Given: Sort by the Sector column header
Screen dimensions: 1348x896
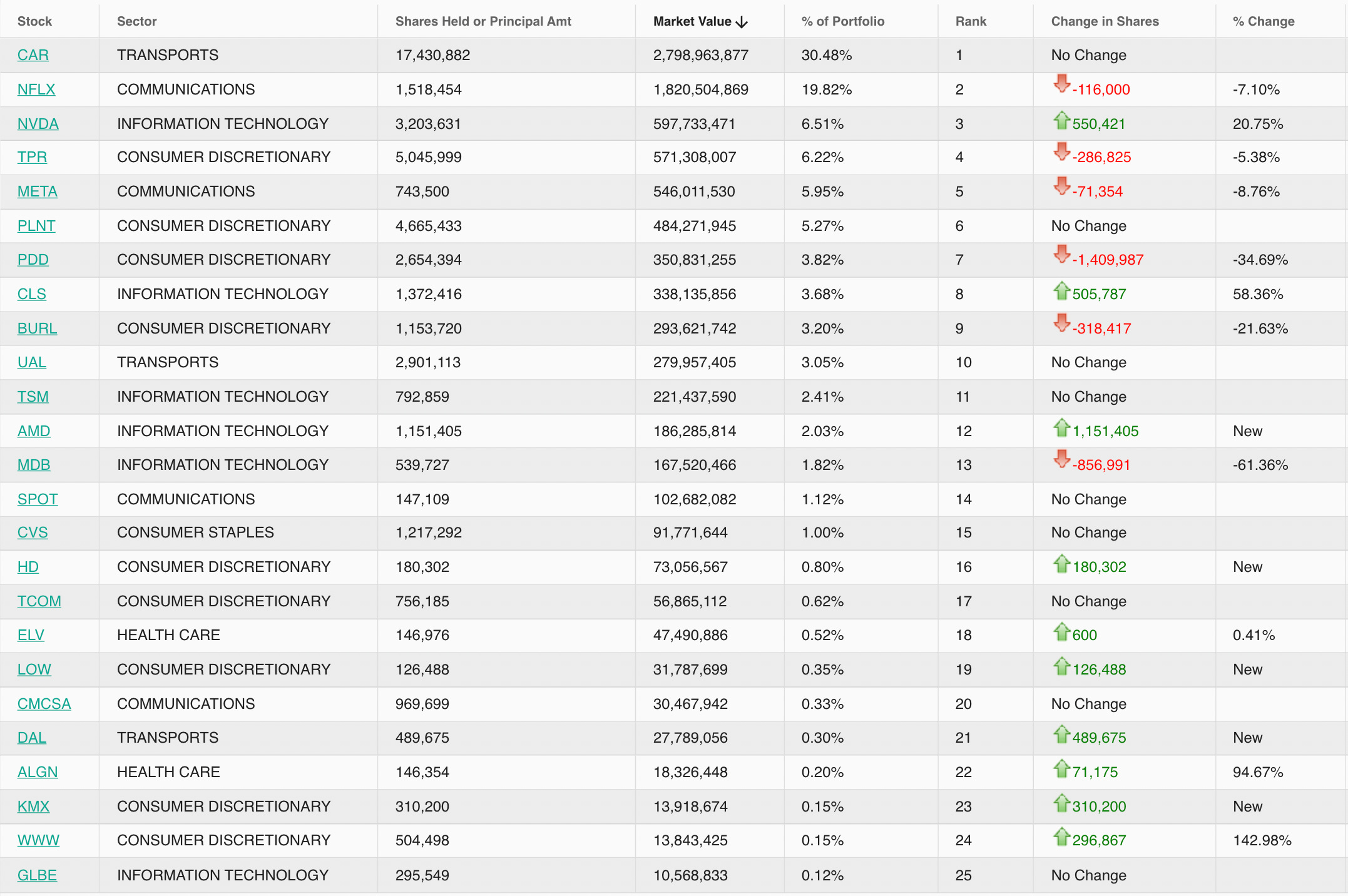Looking at the screenshot, I should coord(136,21).
